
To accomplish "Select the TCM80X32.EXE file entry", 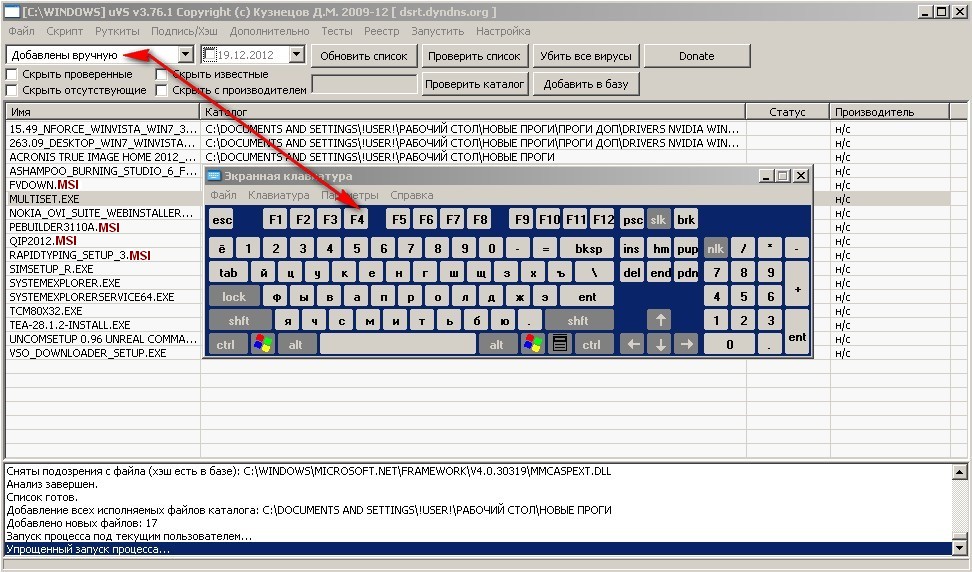I will click(x=45, y=310).
